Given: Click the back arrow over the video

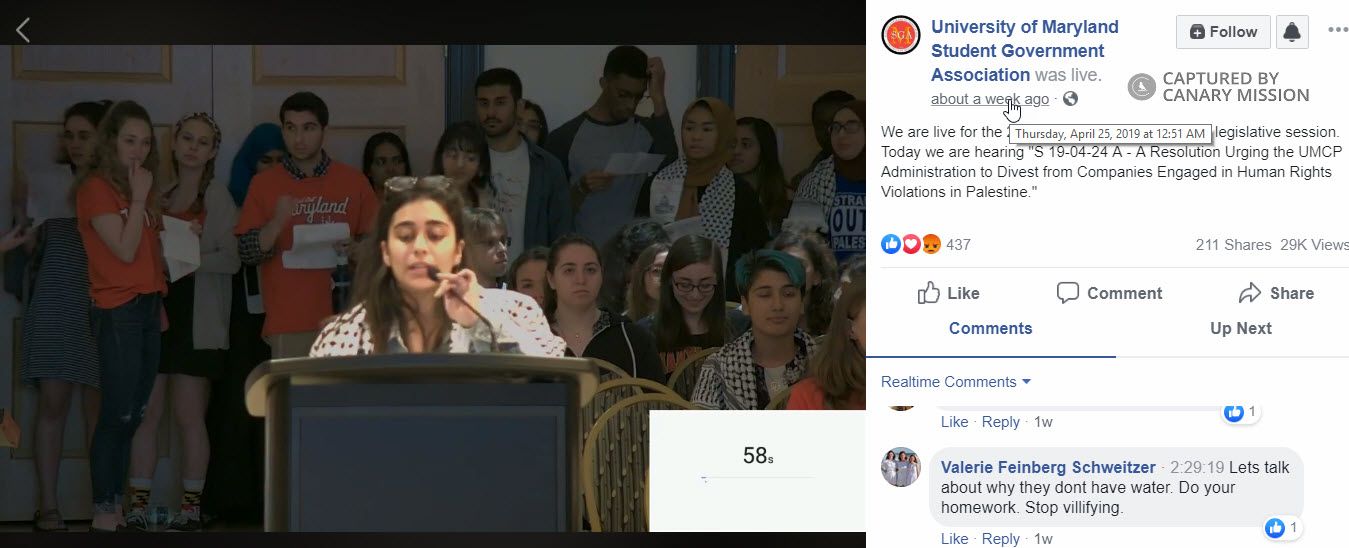Looking at the screenshot, I should [x=23, y=30].
